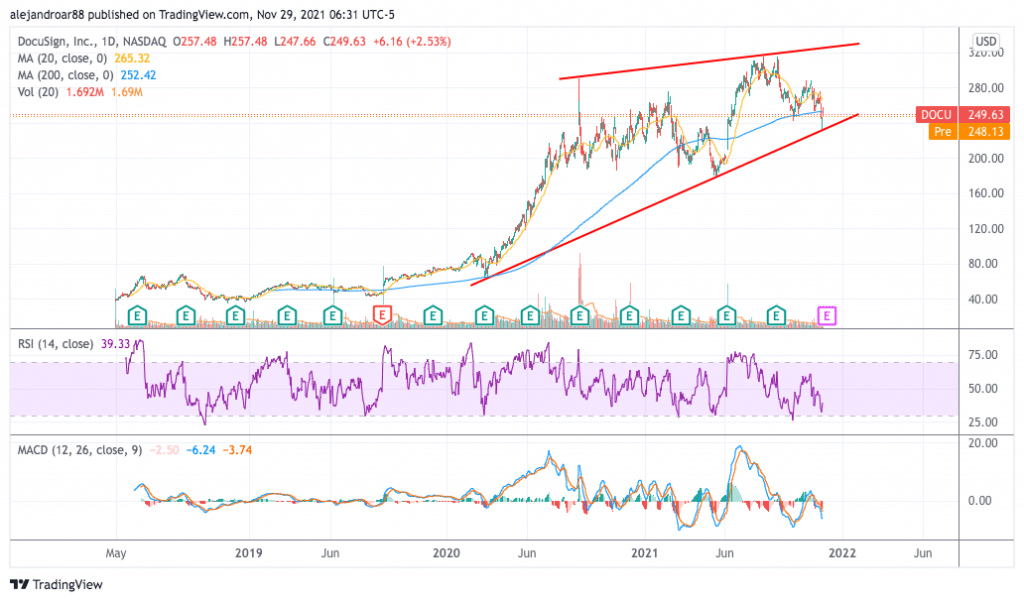Click the MACD 20.00 axis label
Viewport: 1024px width, 602px height.
(x=983, y=443)
